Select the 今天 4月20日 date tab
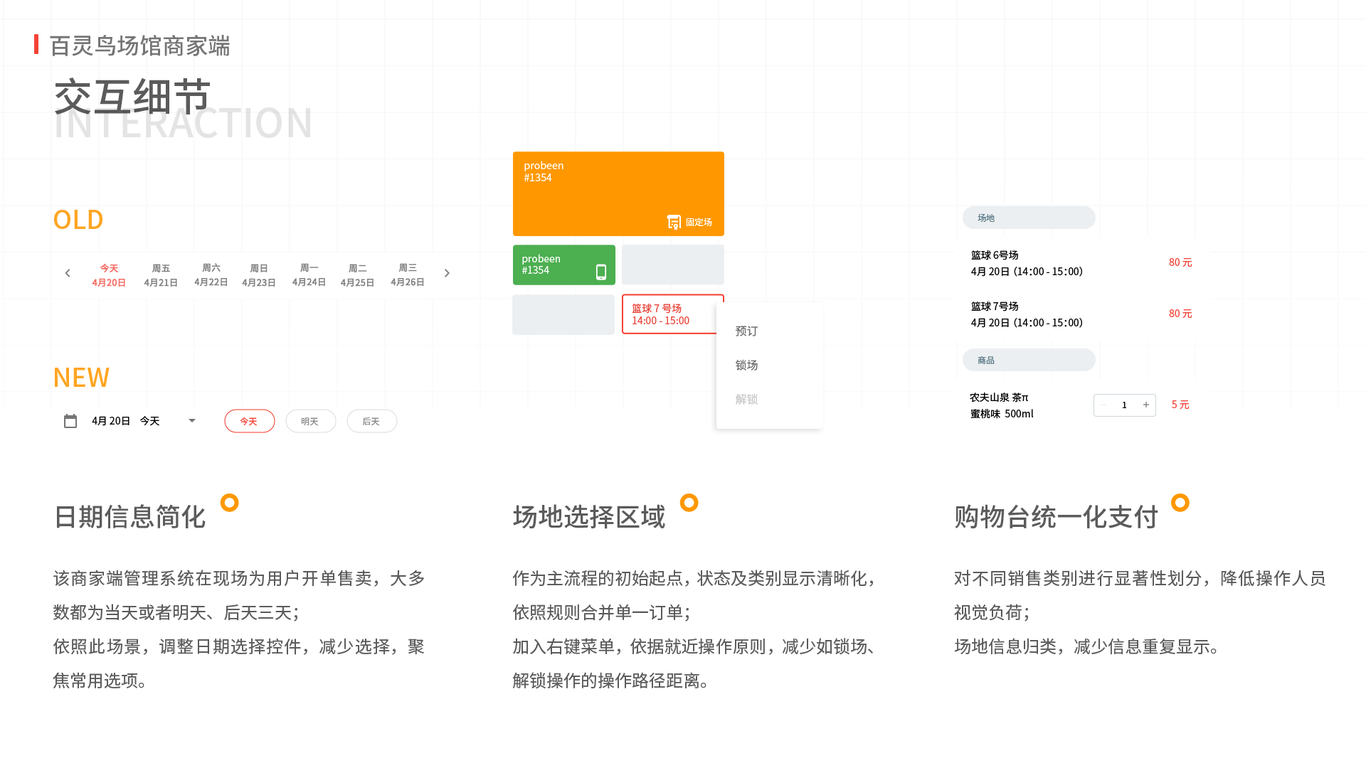The width and height of the screenshot is (1366, 768). tap(109, 275)
